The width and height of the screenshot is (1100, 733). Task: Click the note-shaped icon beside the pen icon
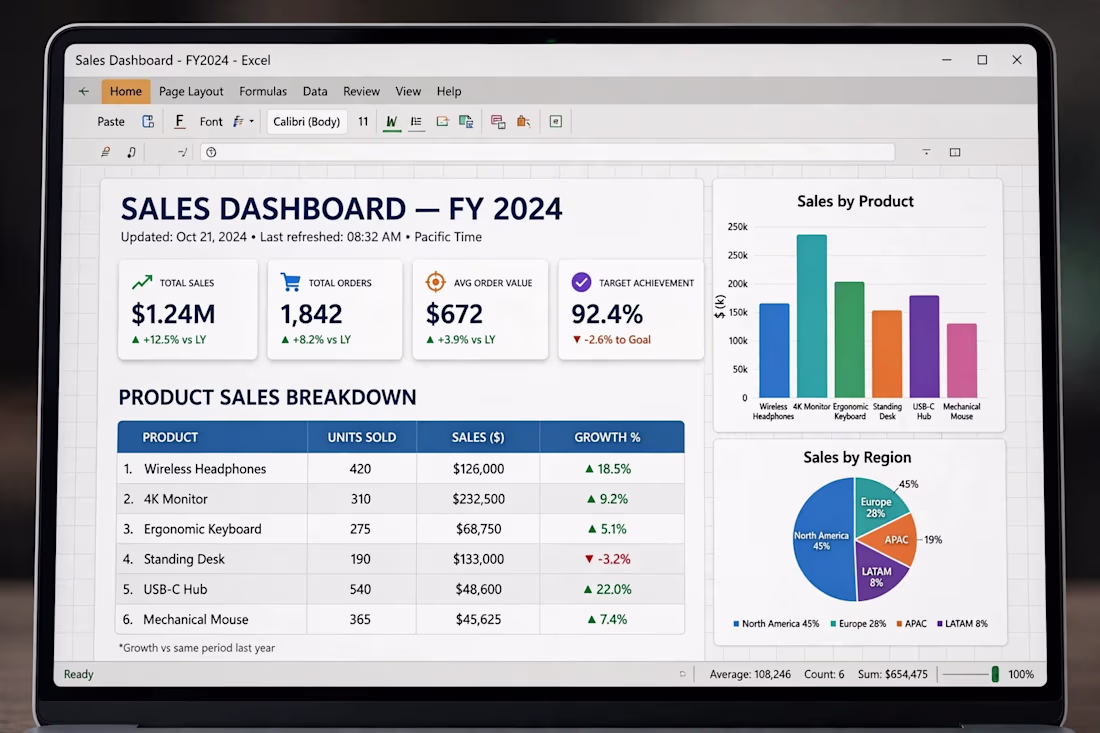pos(131,152)
